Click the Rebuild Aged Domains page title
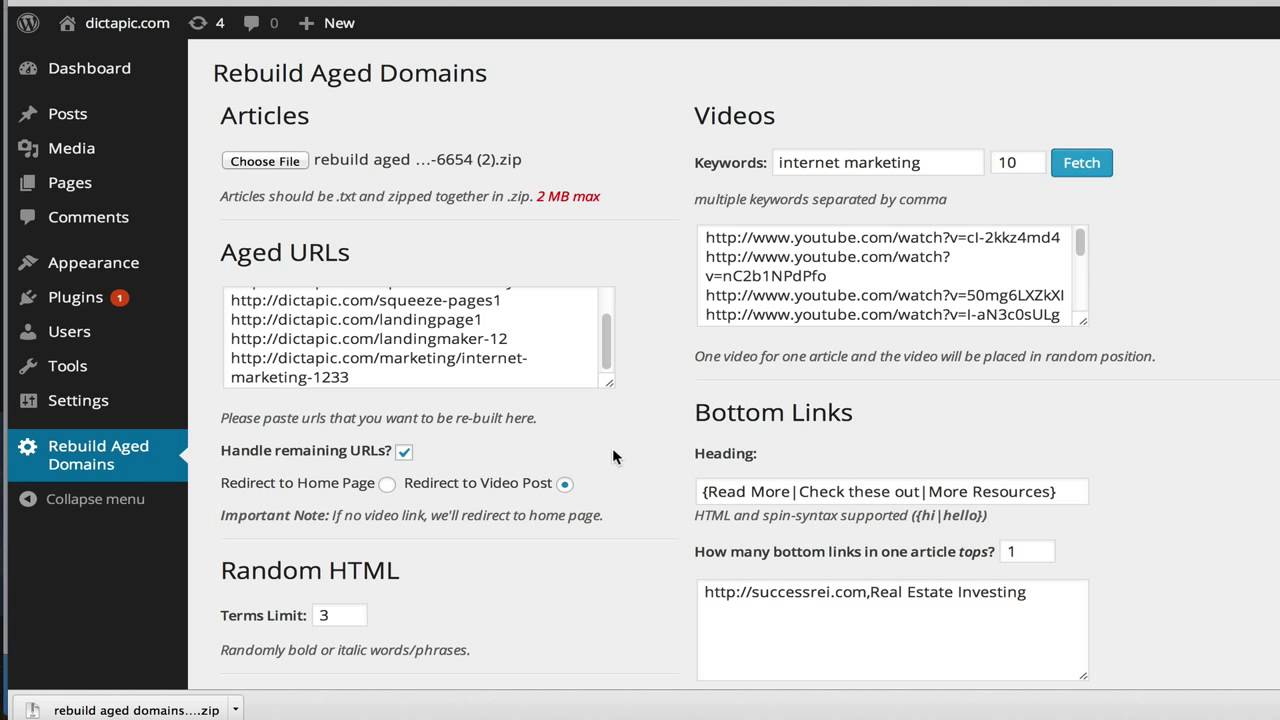 click(x=350, y=73)
